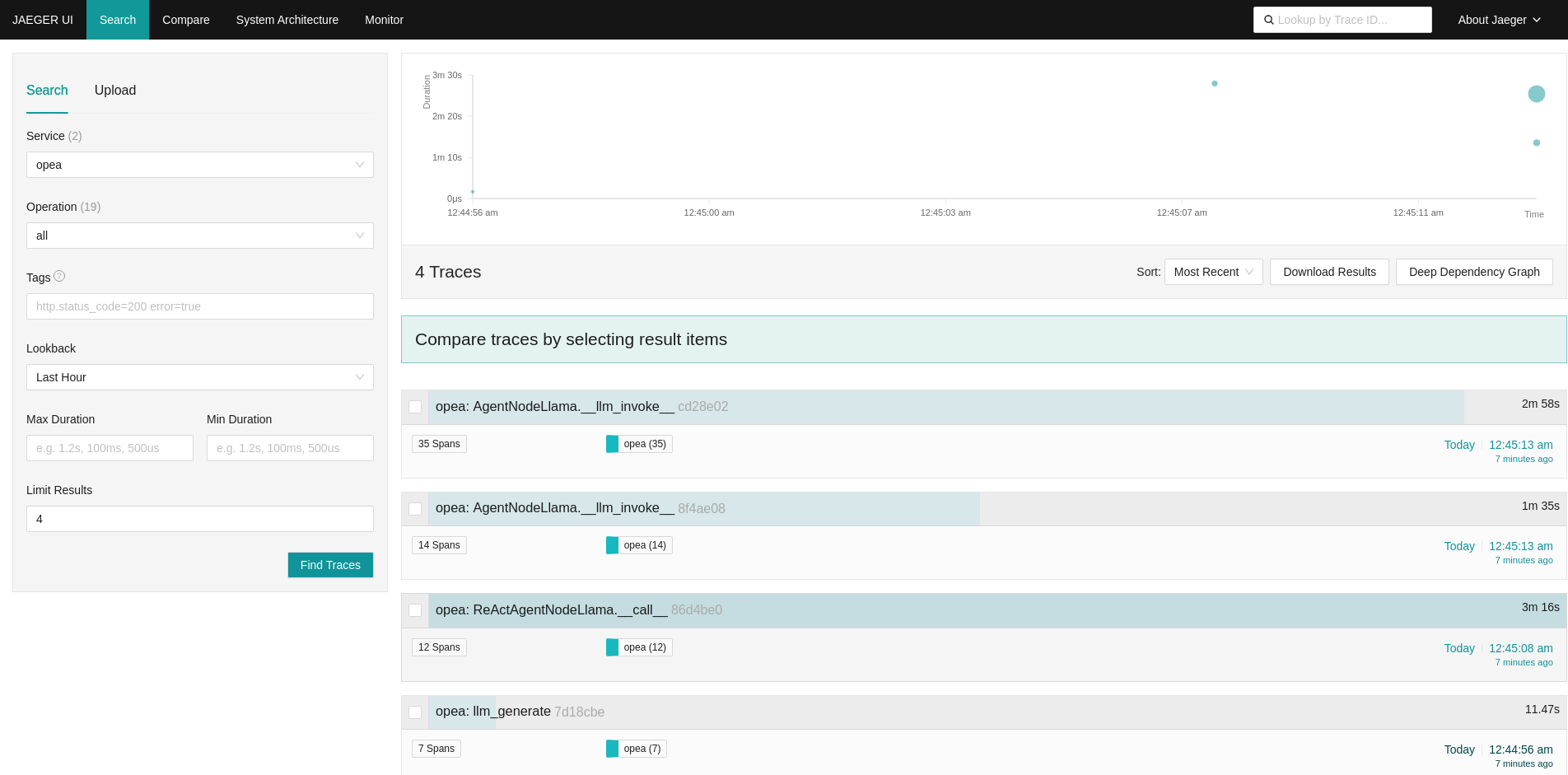1568x775 pixels.
Task: Click the 11.47s duration label
Action: pos(1542,709)
